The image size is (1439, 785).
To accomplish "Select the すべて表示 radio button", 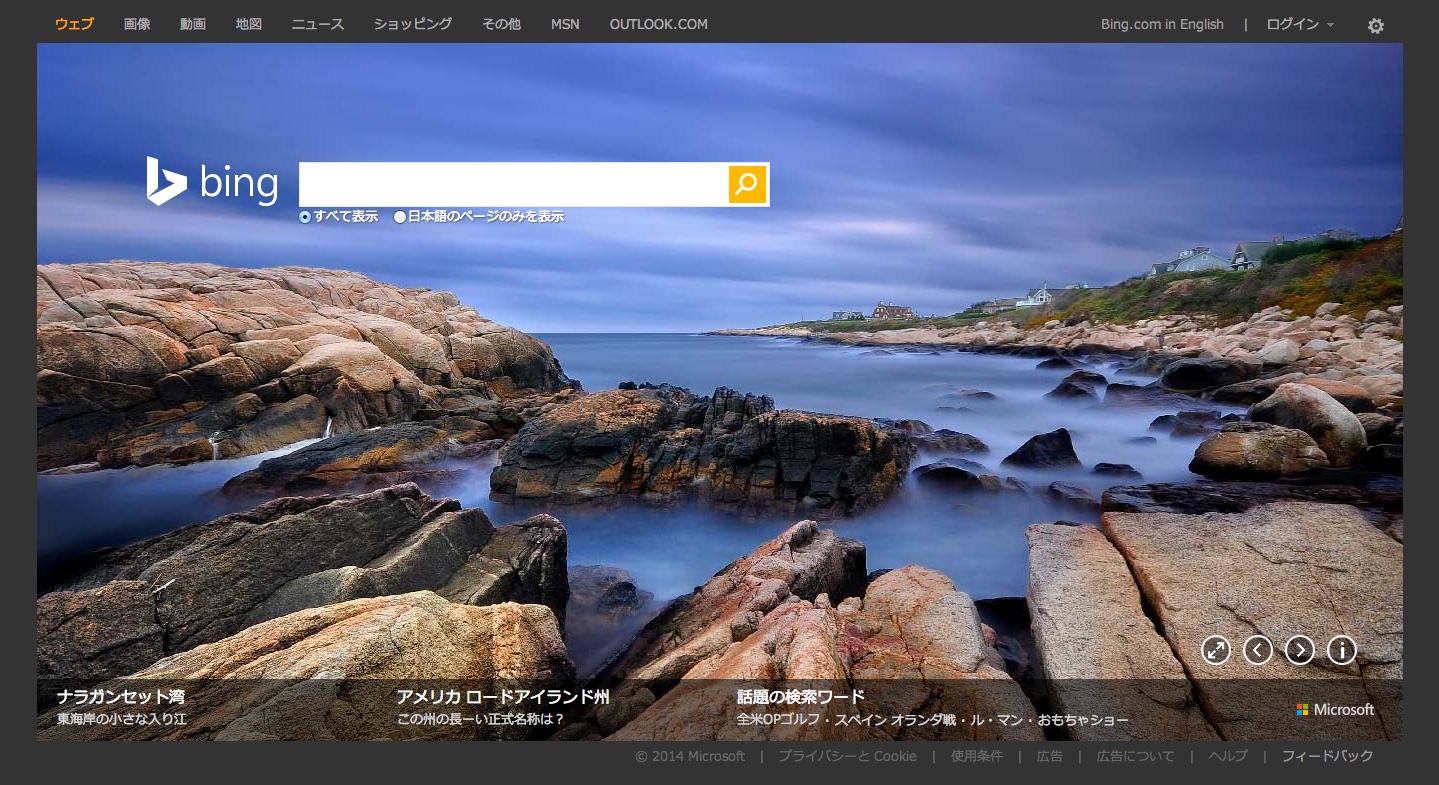I will click(305, 217).
